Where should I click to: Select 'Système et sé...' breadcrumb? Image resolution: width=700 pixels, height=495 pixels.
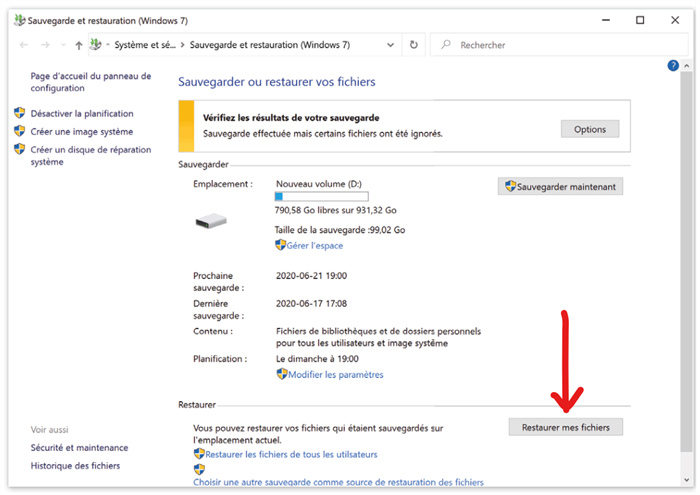click(145, 45)
